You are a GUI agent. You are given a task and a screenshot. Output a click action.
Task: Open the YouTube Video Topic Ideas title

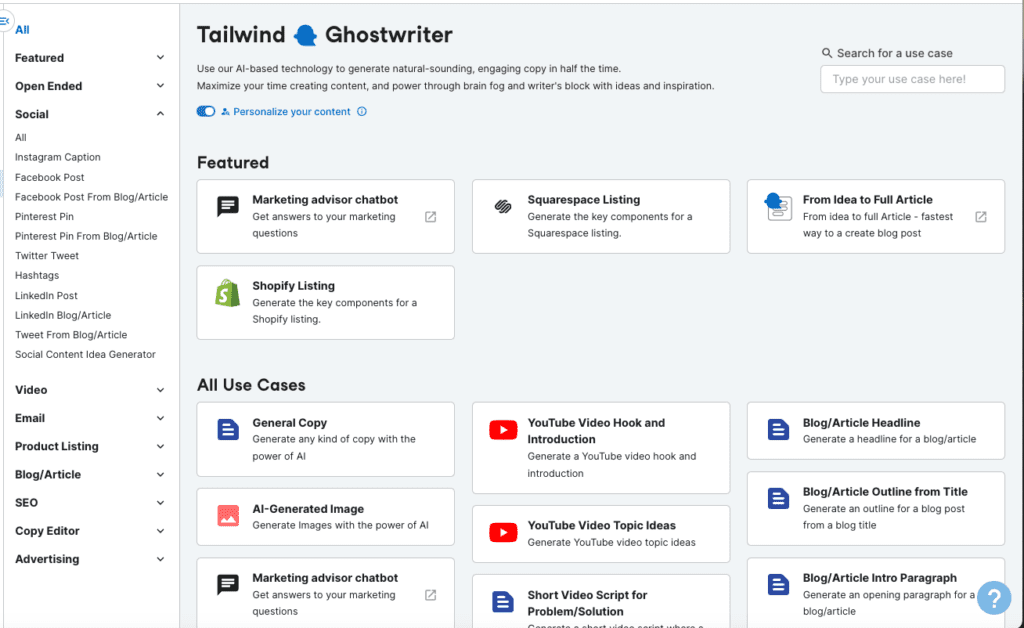pos(601,526)
